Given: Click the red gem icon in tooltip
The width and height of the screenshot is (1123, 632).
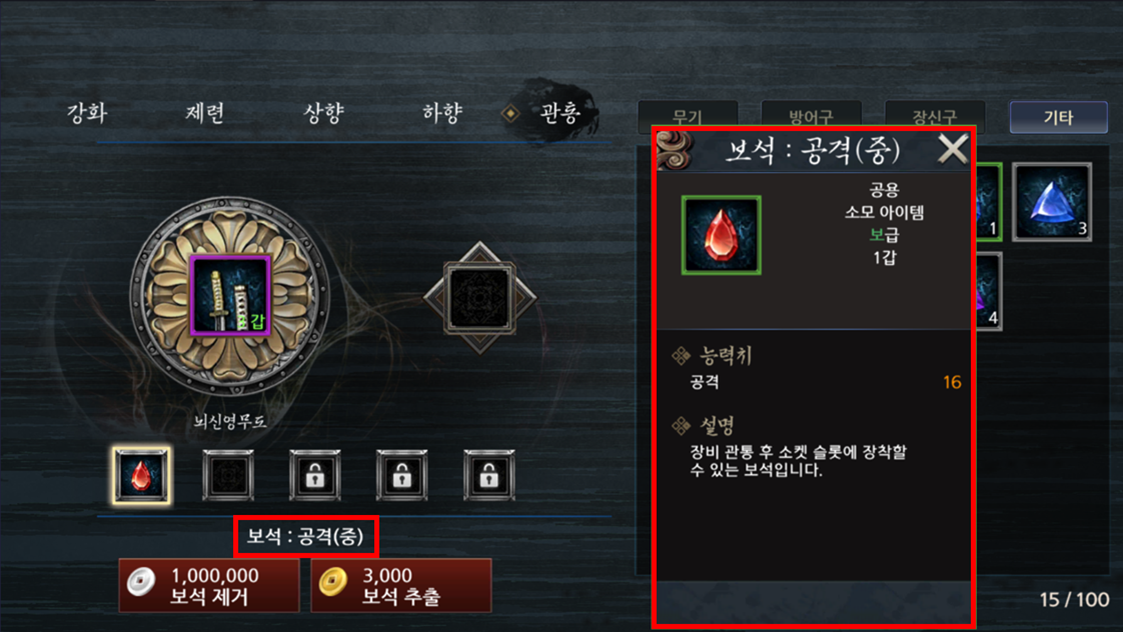Looking at the screenshot, I should [721, 235].
